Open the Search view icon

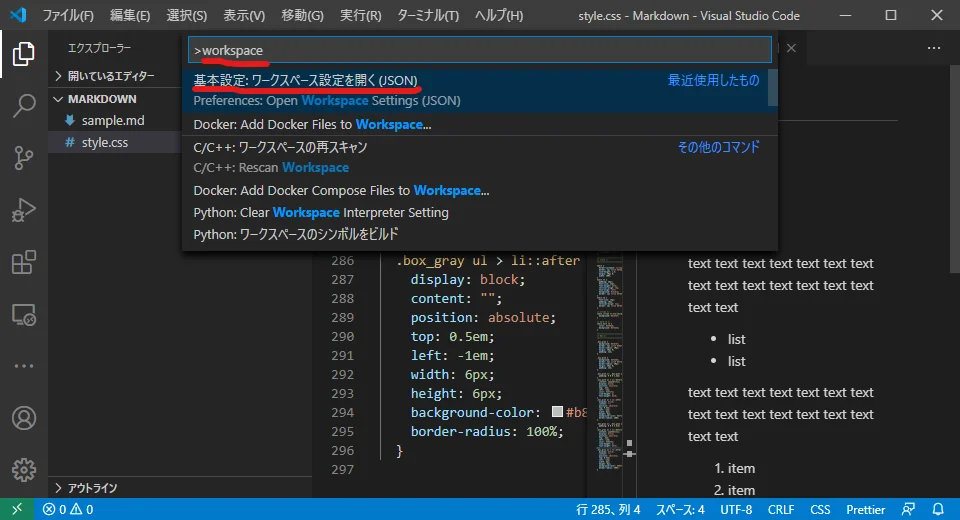(x=23, y=105)
